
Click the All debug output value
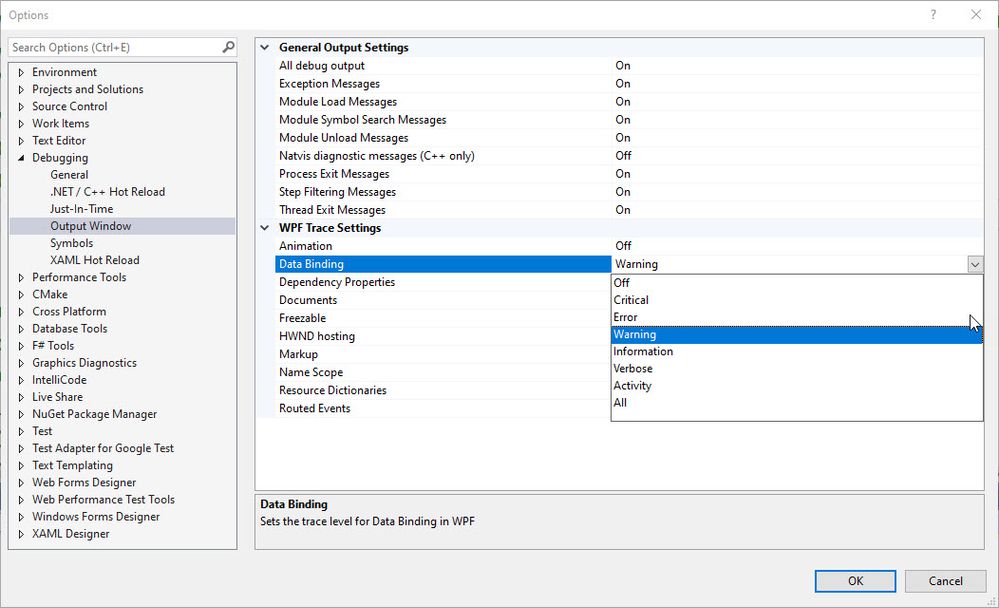coord(623,66)
